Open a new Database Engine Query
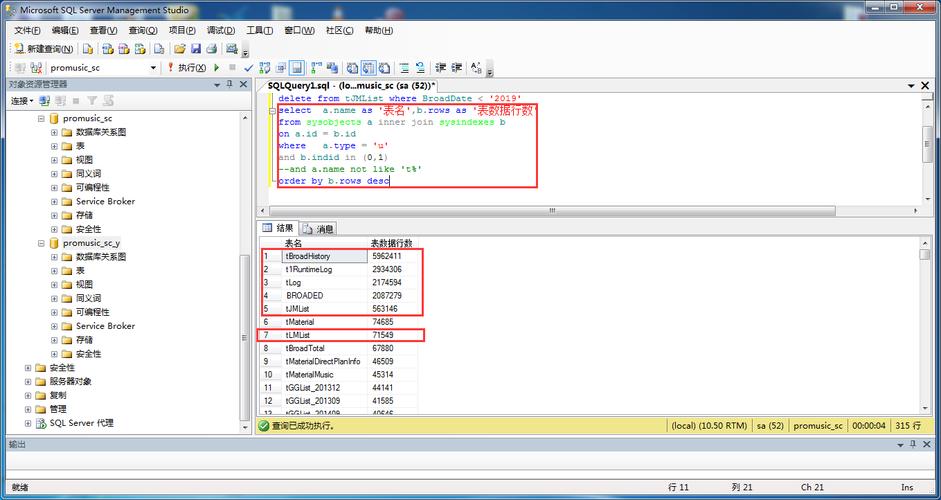 (x=88, y=49)
